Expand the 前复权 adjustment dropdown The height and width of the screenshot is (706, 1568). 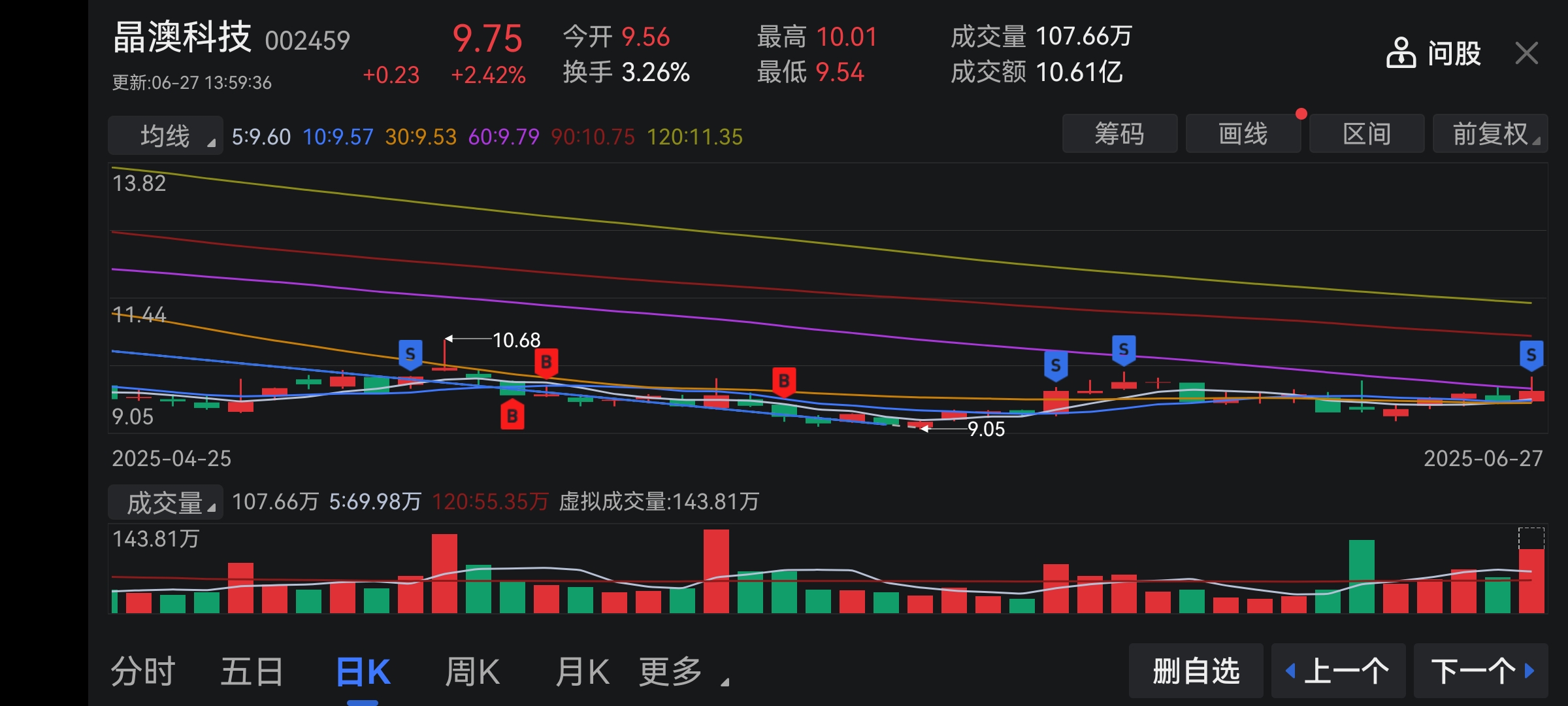(1490, 134)
